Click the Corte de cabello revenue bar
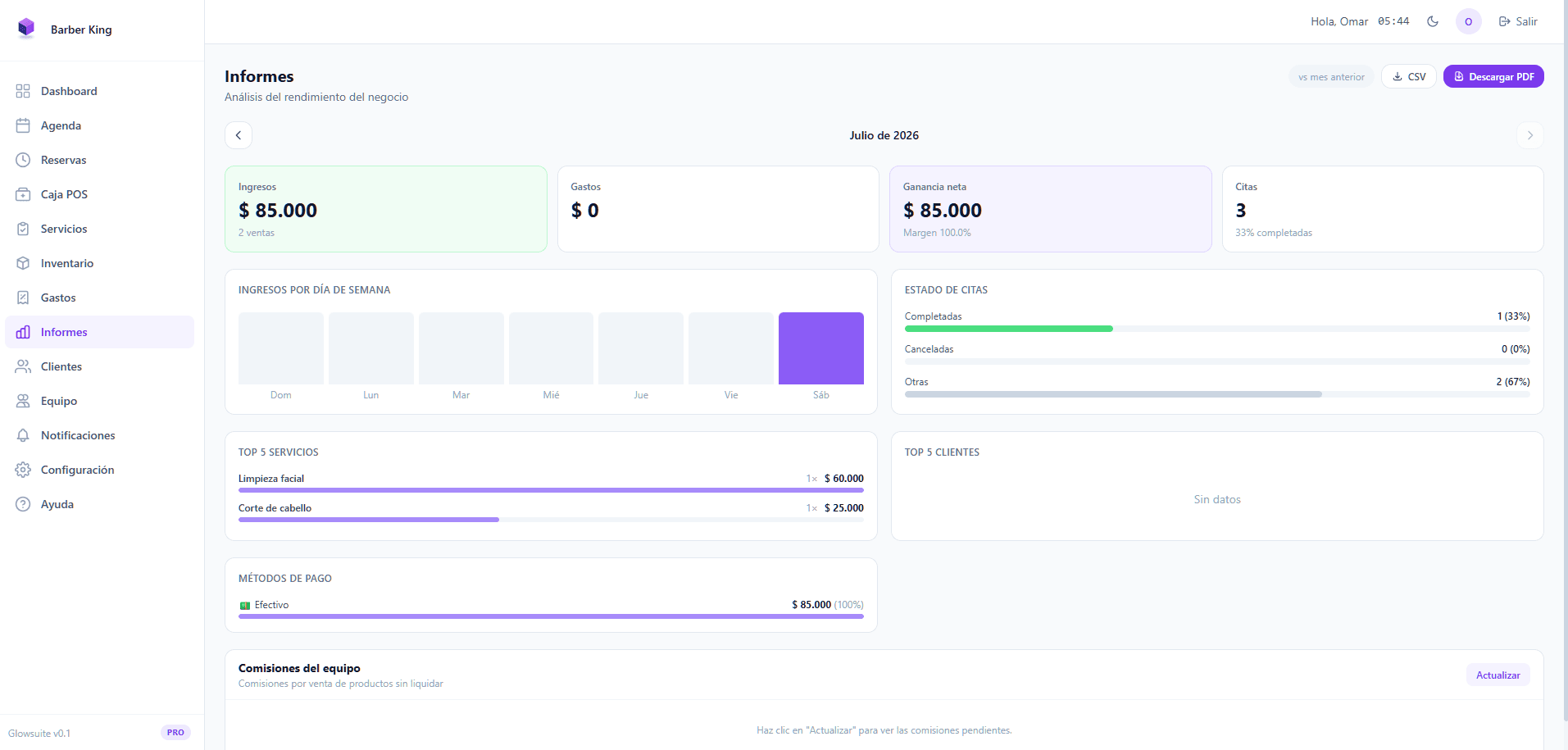1568x750 pixels. [369, 520]
